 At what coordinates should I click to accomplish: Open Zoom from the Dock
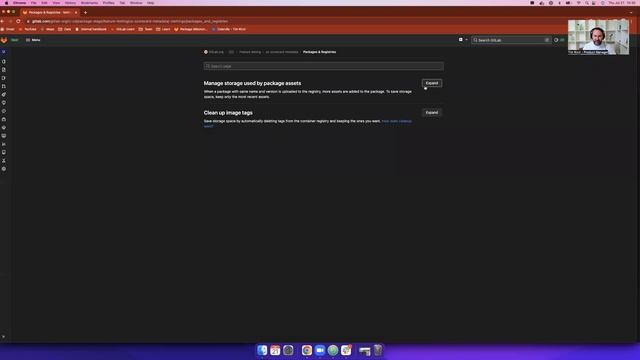(320, 350)
